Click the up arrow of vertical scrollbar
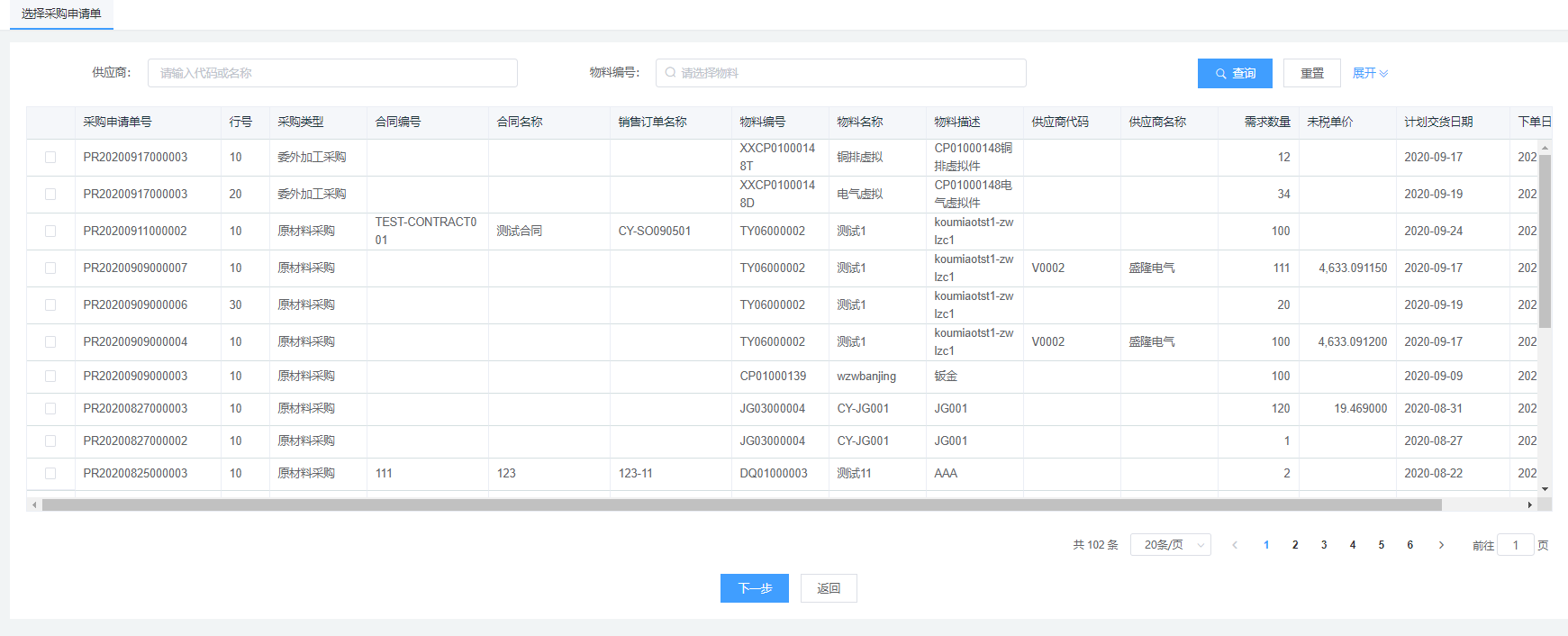 click(x=1545, y=147)
